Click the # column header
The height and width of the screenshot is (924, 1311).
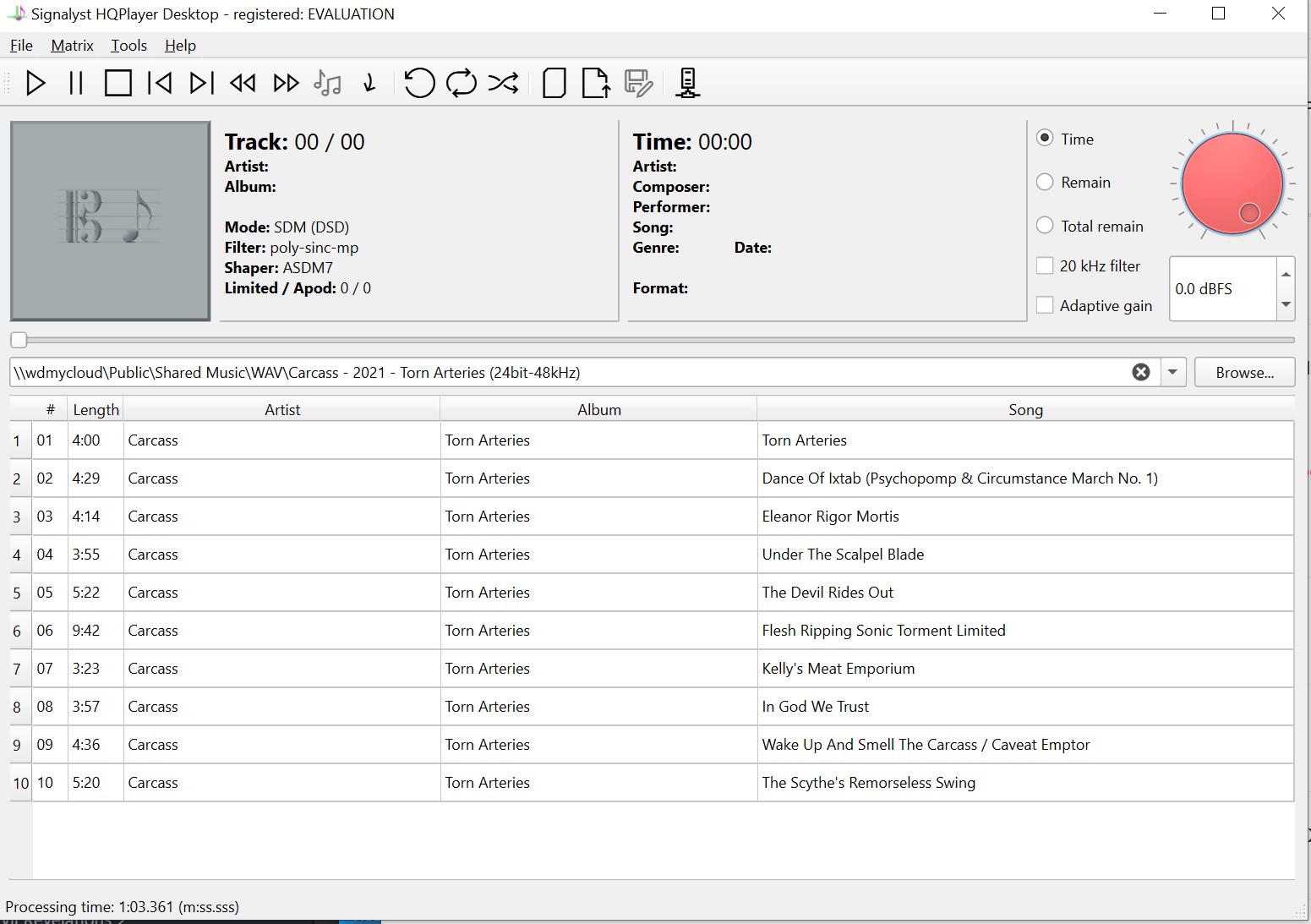point(51,409)
